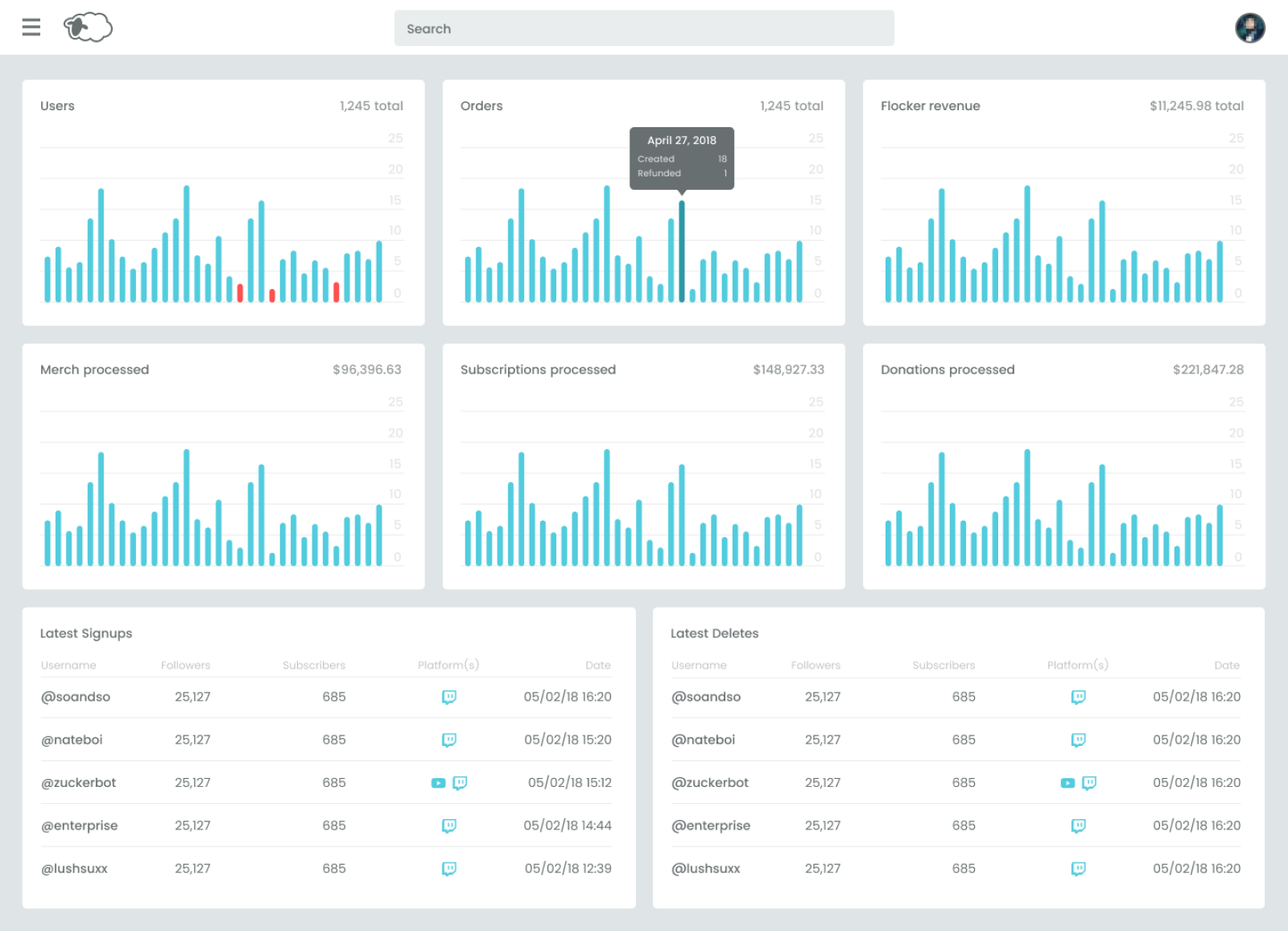Open @lushsuxx in Latest Signups
This screenshot has width=1288, height=931.
click(x=74, y=868)
